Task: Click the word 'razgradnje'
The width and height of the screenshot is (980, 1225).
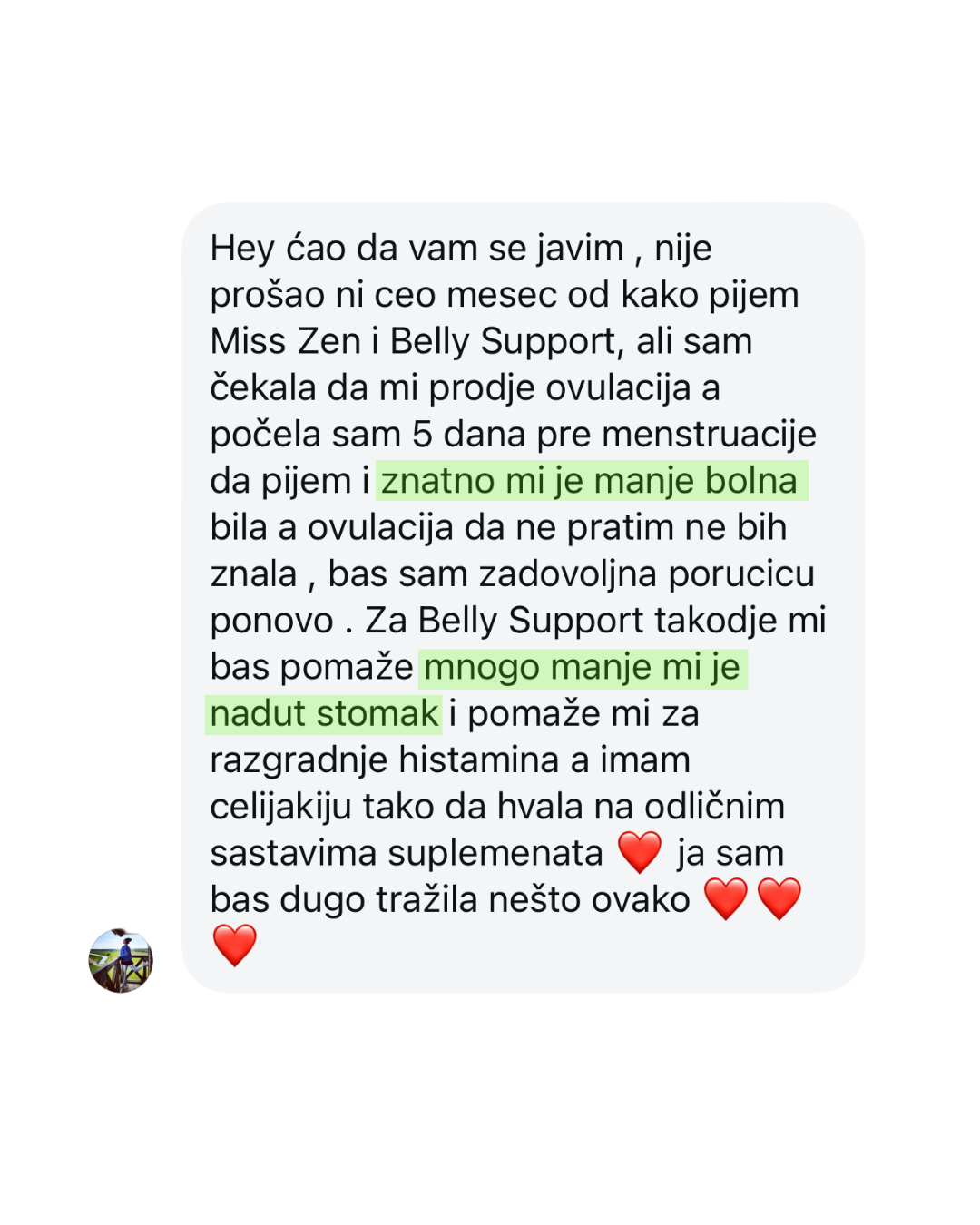Action: pyautogui.click(x=299, y=760)
